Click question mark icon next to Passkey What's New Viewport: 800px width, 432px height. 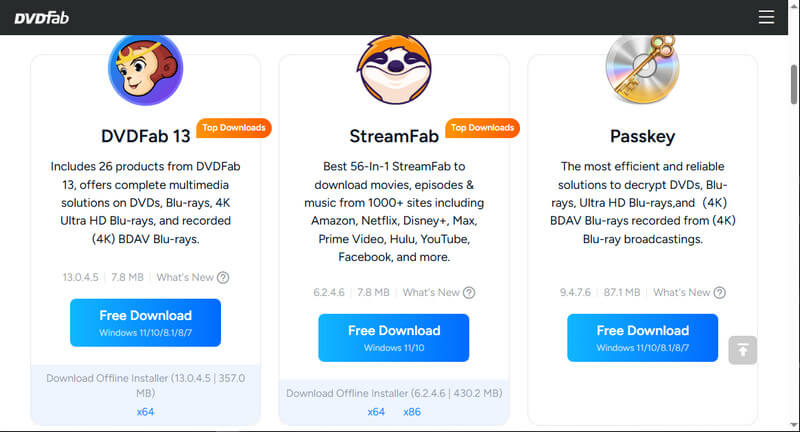(719, 293)
